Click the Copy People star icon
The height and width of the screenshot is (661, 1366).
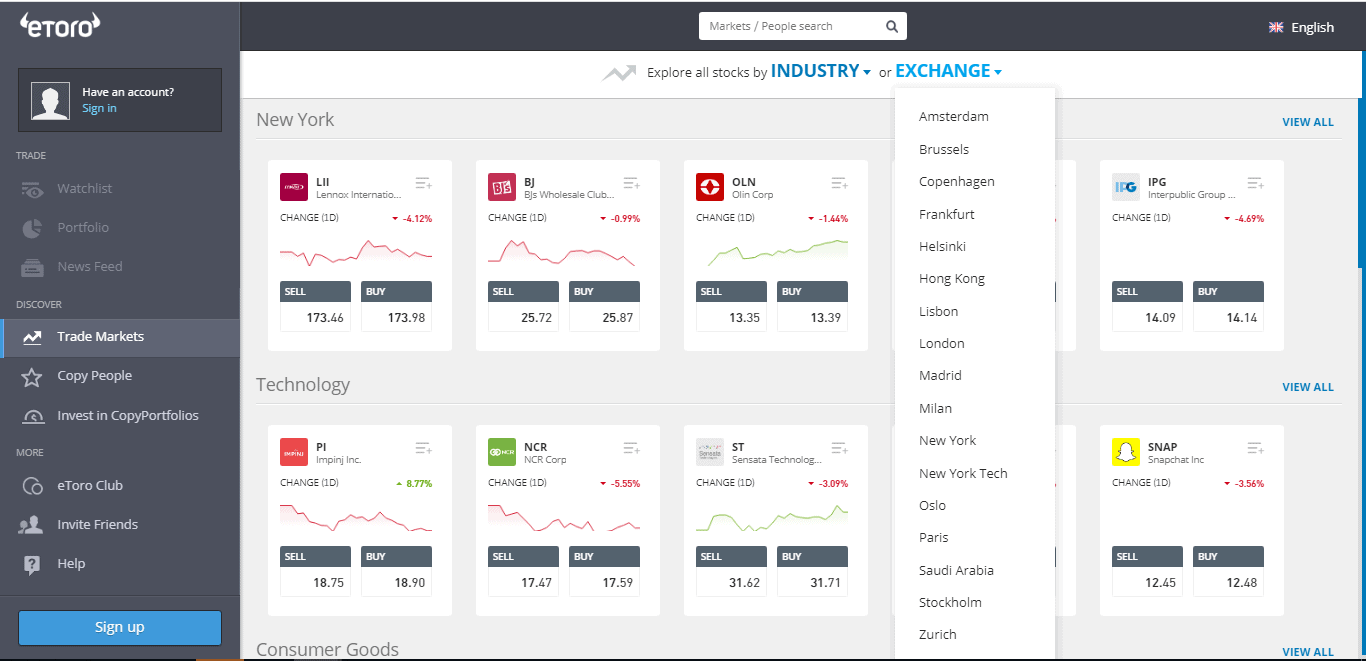(32, 377)
